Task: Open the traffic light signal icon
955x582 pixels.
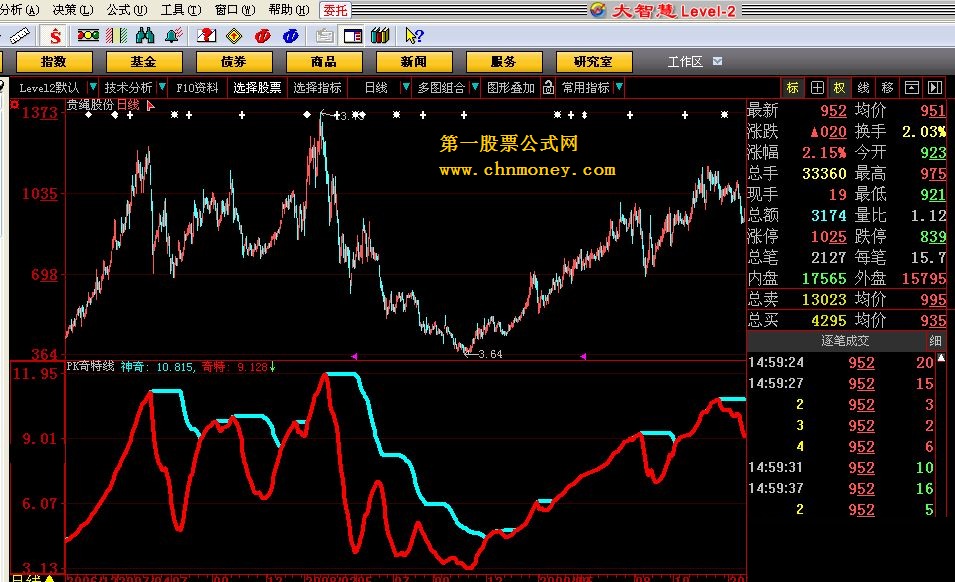Action: click(x=88, y=36)
